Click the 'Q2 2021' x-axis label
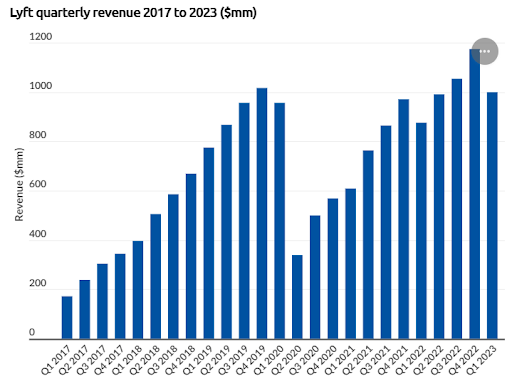 pyautogui.click(x=357, y=360)
